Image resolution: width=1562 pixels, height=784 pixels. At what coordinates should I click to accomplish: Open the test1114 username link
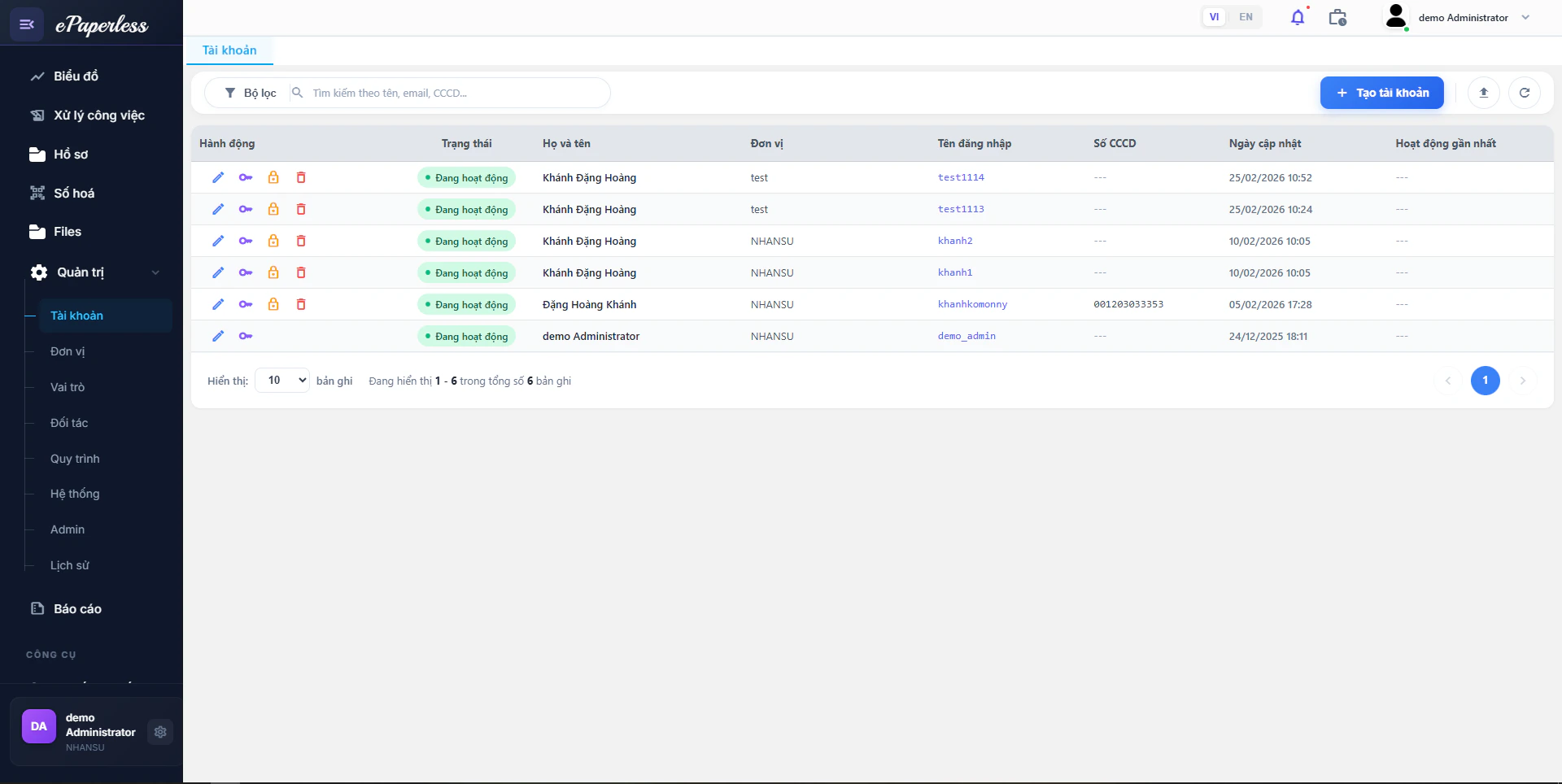(x=961, y=177)
